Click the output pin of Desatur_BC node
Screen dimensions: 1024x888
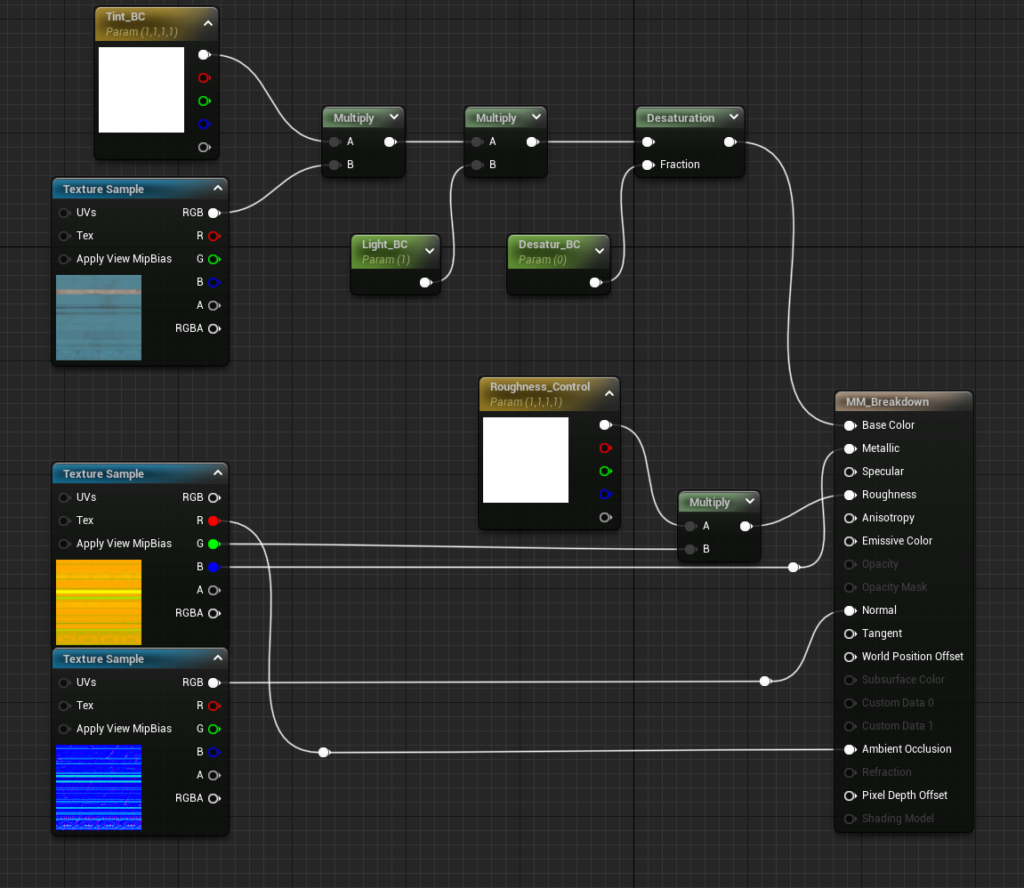coord(595,283)
